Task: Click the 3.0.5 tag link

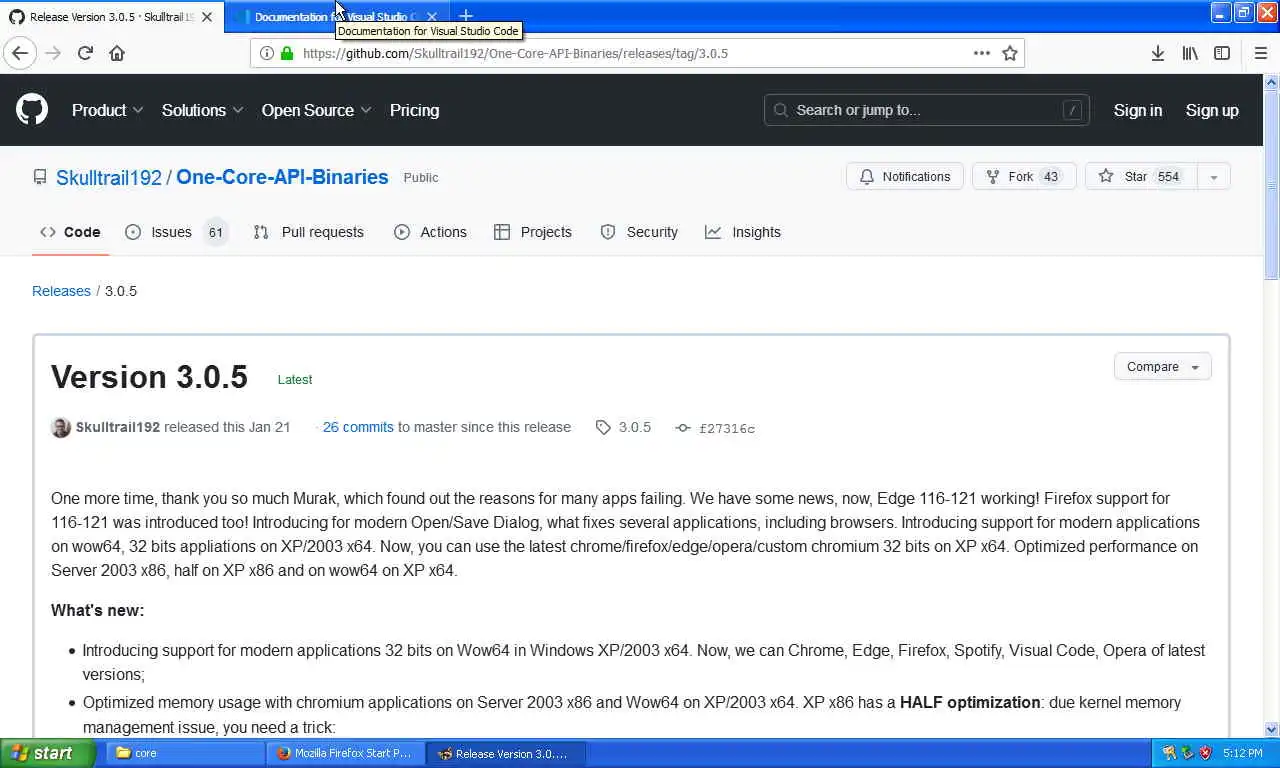Action: pyautogui.click(x=623, y=427)
